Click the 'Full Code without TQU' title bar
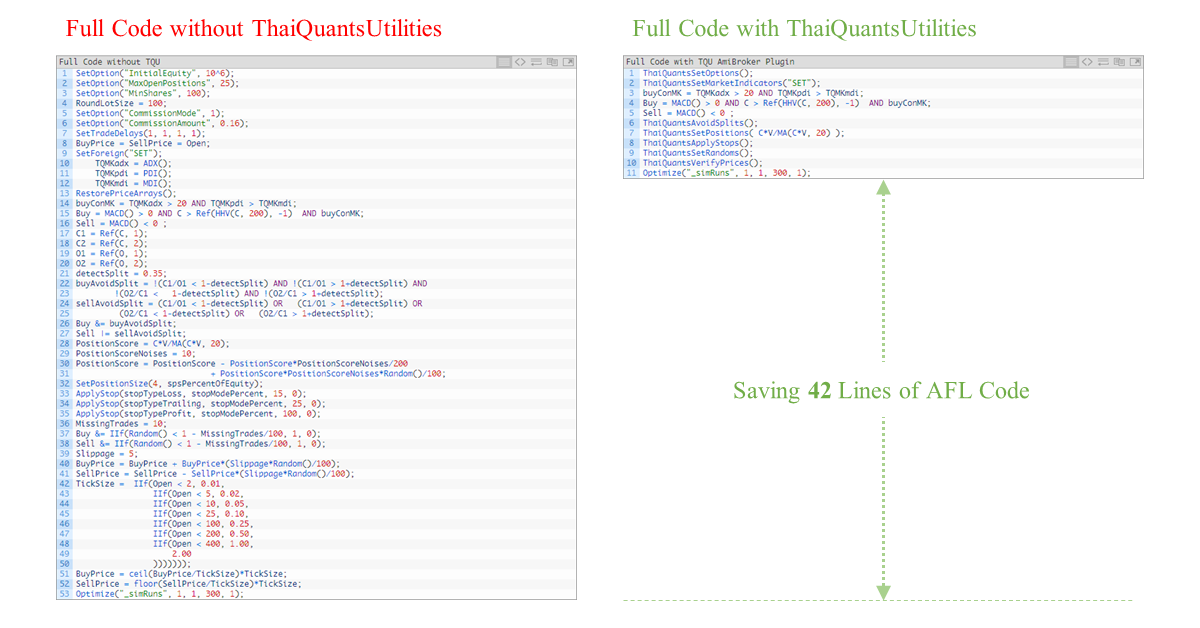Image resolution: width=1200 pixels, height=628 pixels. pos(108,62)
